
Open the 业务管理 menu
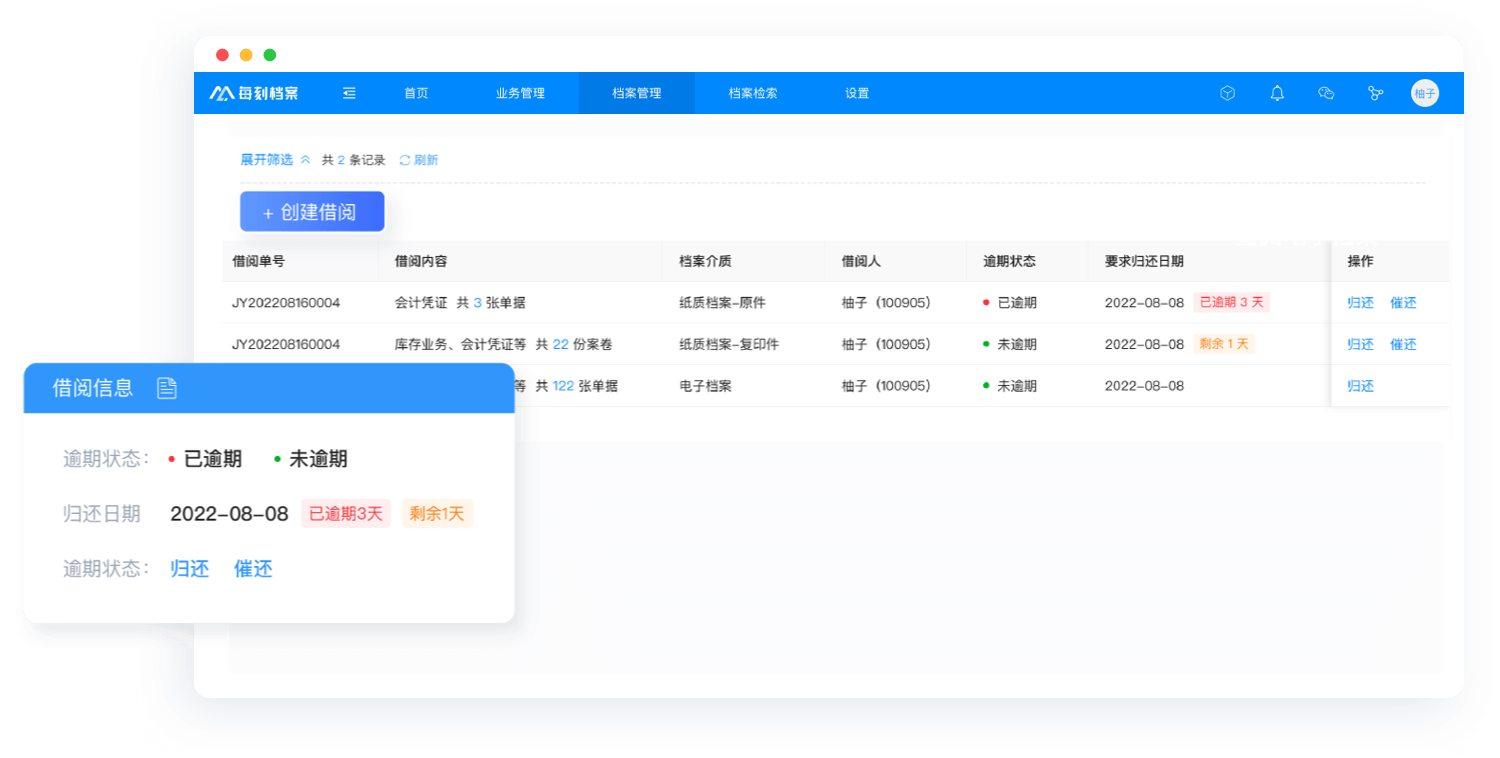(x=520, y=93)
